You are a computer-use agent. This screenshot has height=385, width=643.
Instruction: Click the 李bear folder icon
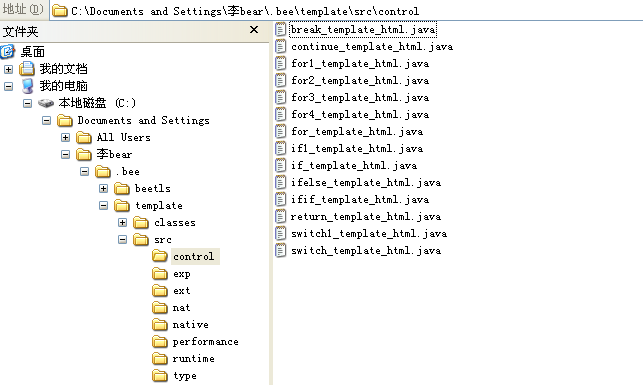(x=84, y=155)
